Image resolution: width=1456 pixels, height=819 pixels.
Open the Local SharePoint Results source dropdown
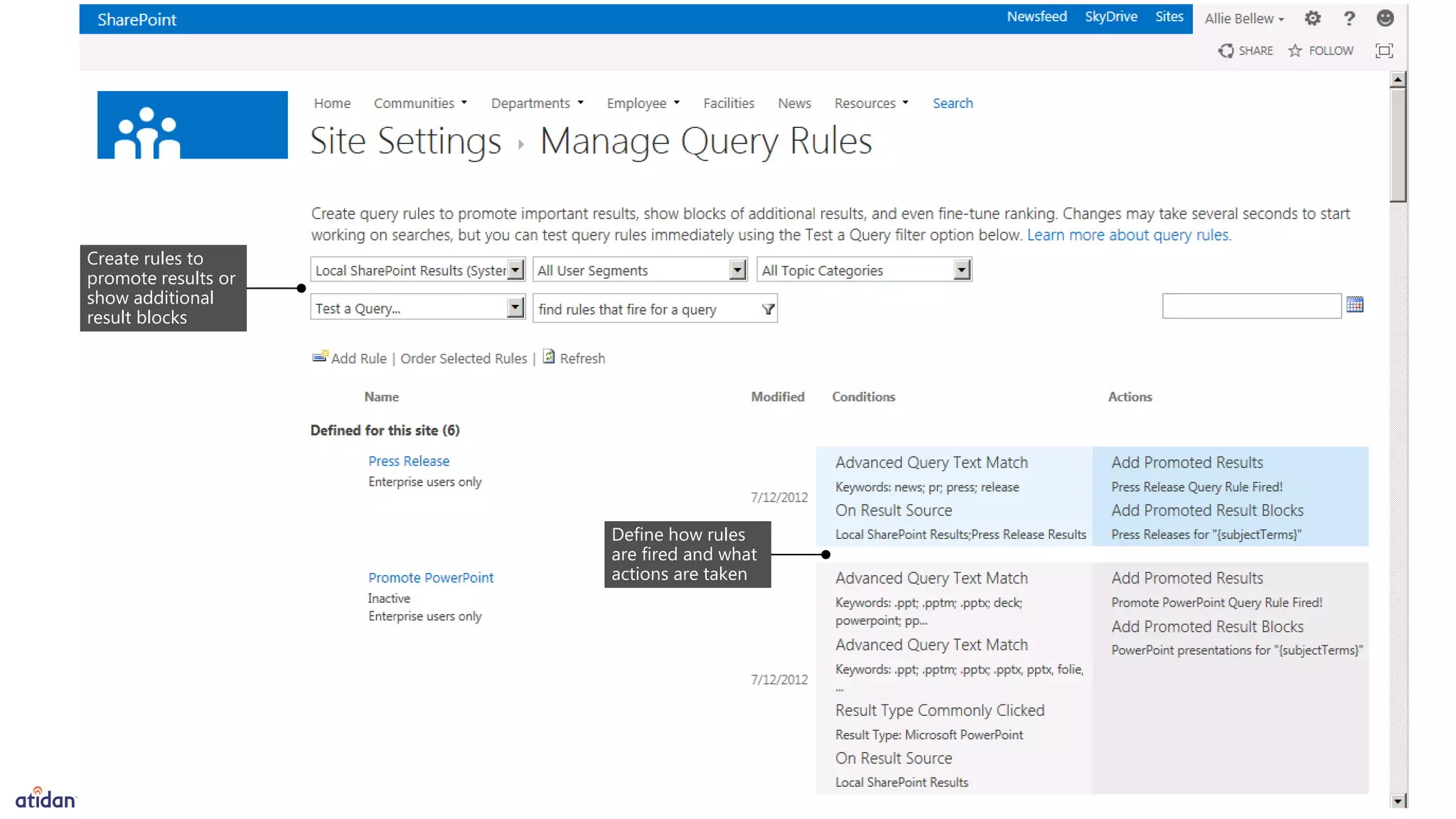tap(418, 270)
